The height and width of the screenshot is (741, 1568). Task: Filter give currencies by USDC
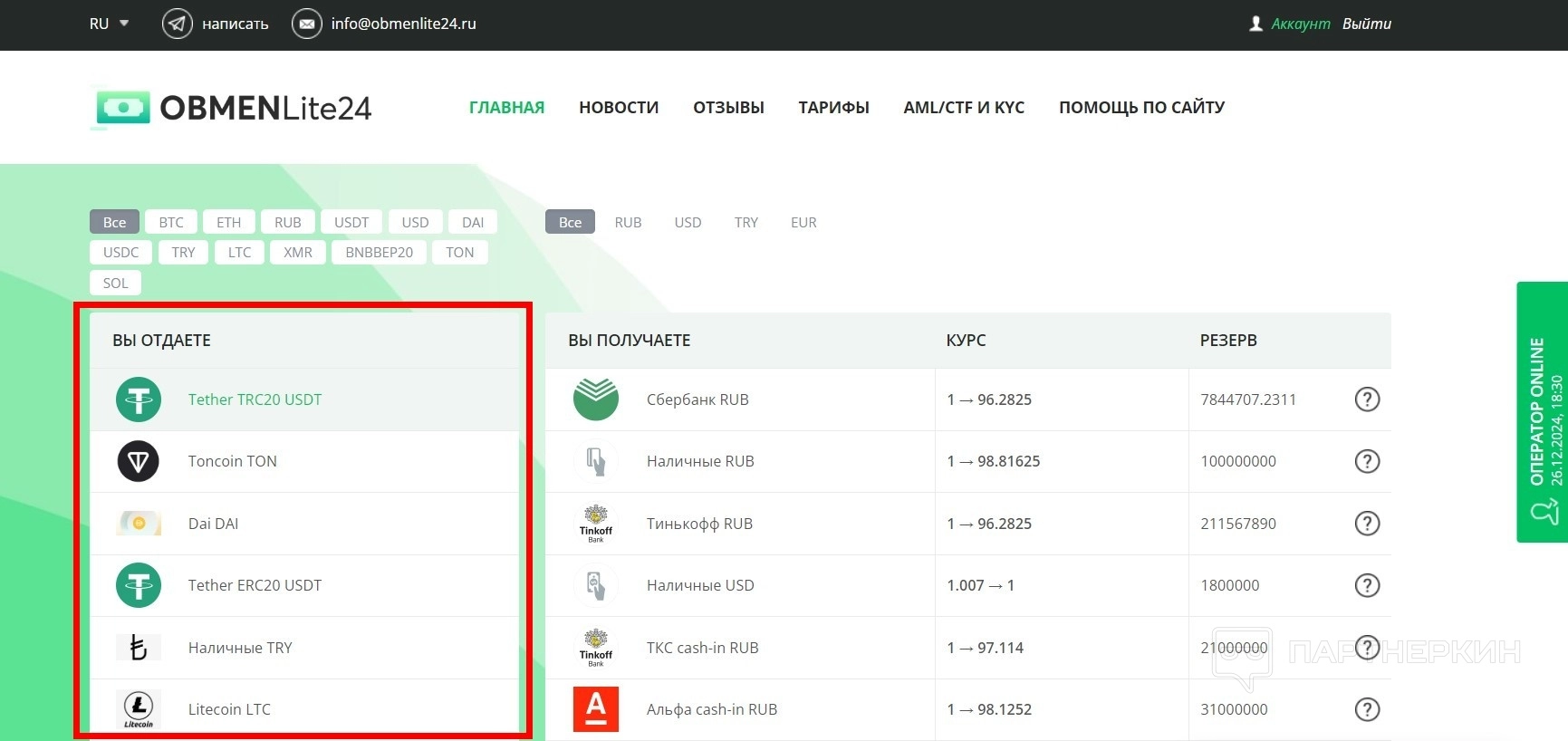pyautogui.click(x=121, y=252)
